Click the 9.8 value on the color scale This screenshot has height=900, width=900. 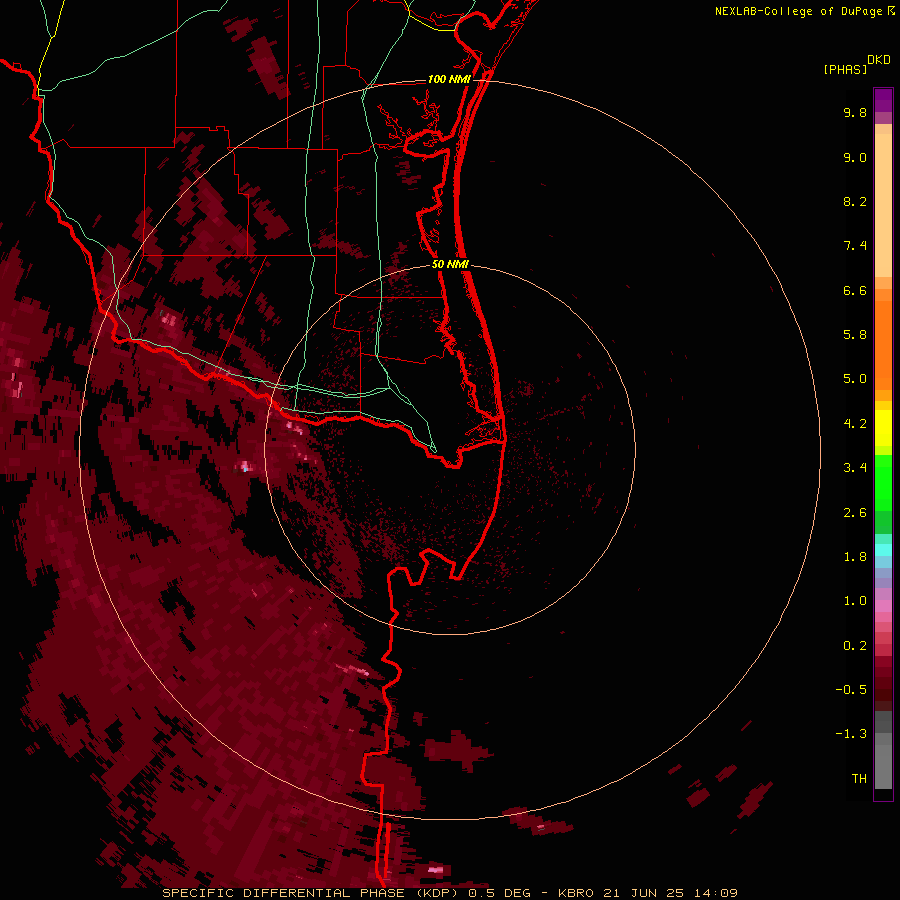point(855,112)
